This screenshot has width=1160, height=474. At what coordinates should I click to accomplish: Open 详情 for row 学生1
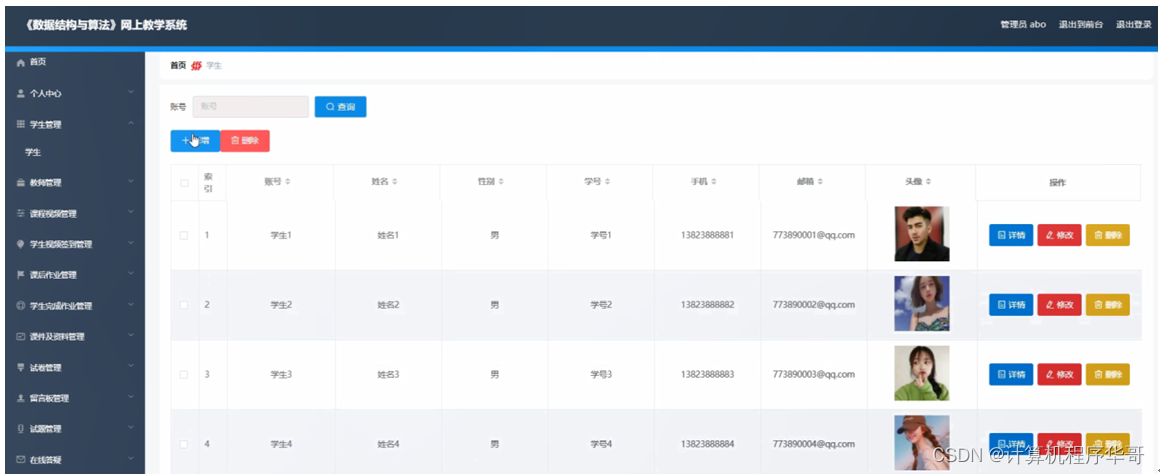1011,235
